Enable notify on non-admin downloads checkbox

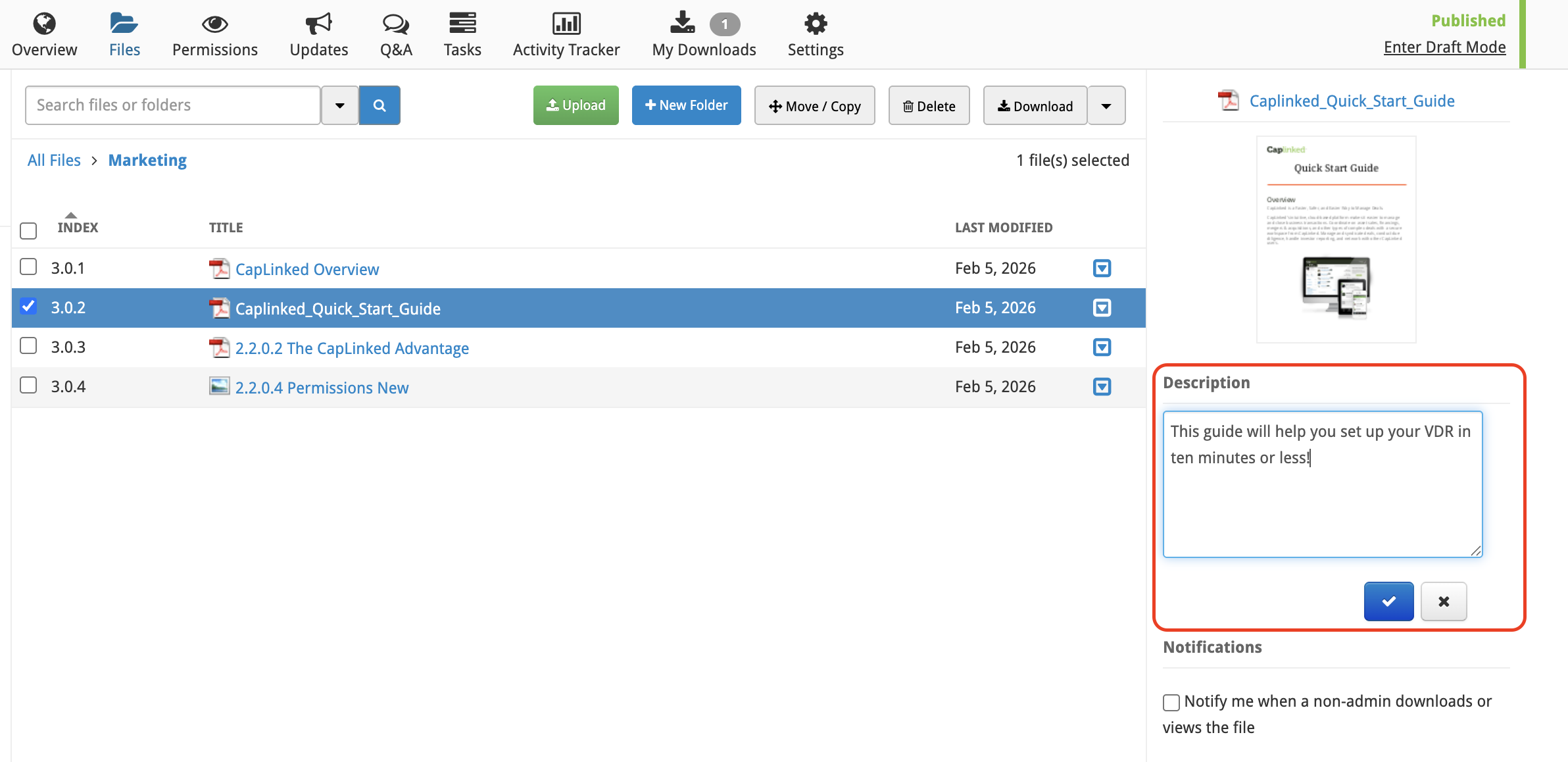(1171, 703)
